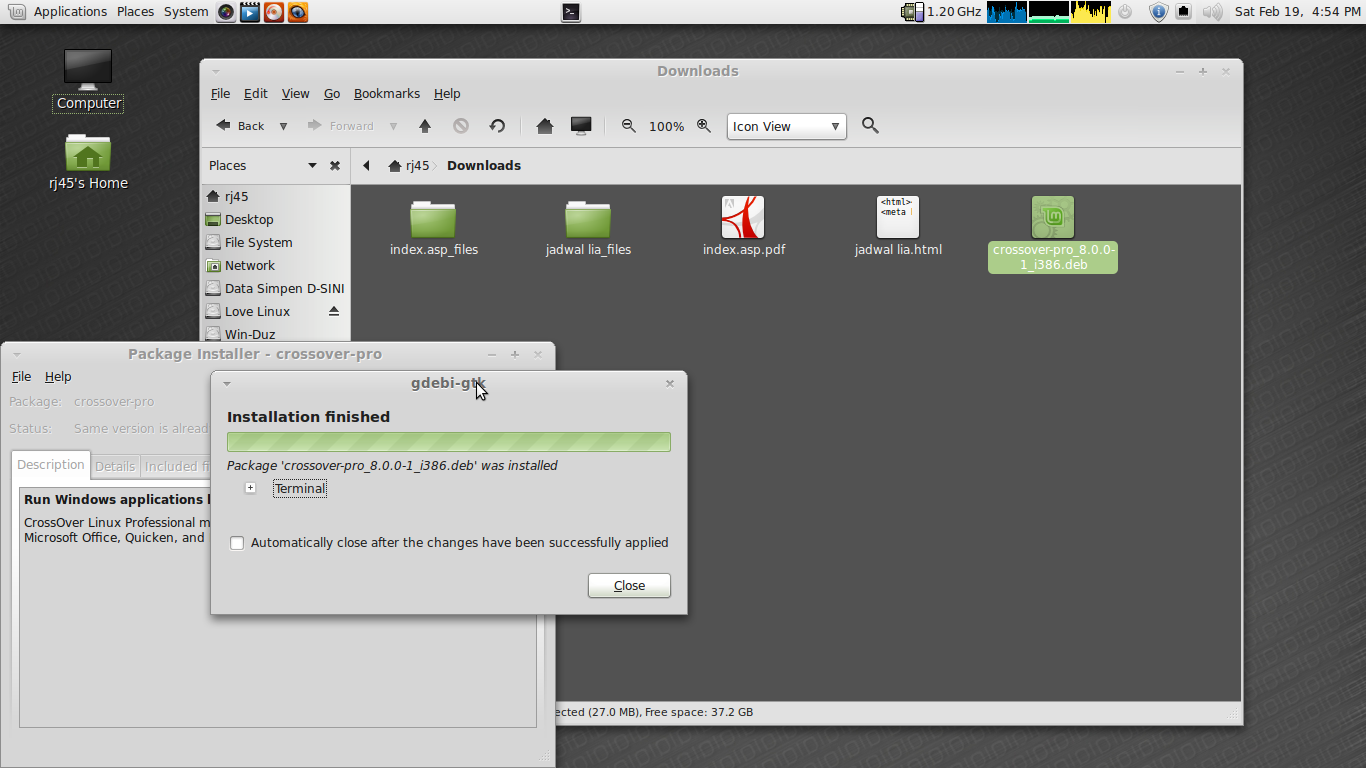Reload the Downloads folder view

tap(497, 126)
